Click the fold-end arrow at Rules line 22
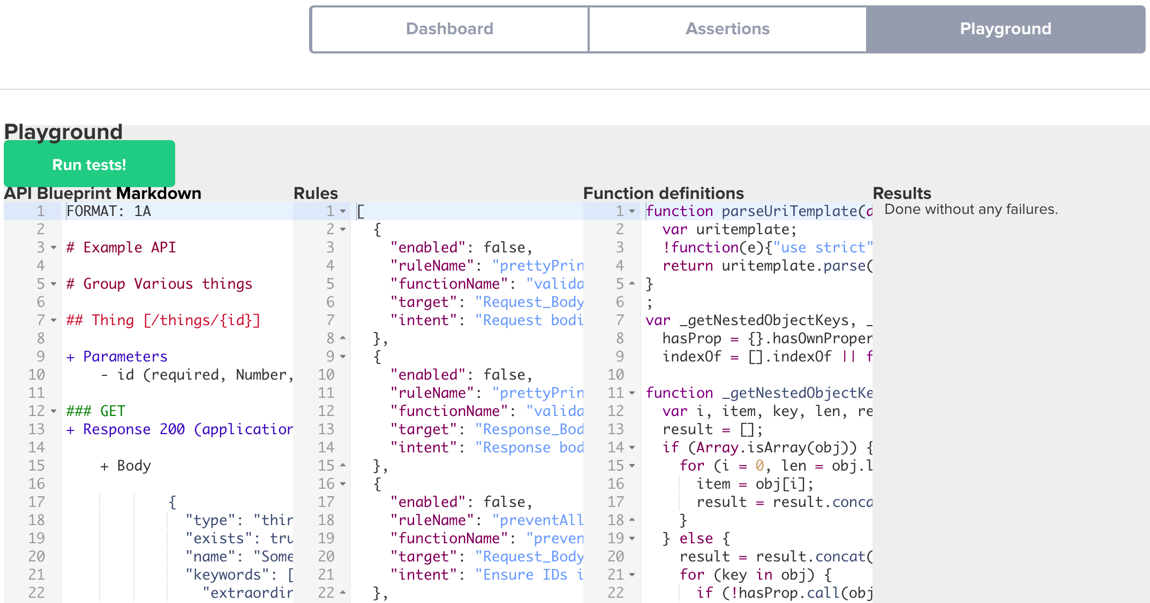 click(x=343, y=593)
